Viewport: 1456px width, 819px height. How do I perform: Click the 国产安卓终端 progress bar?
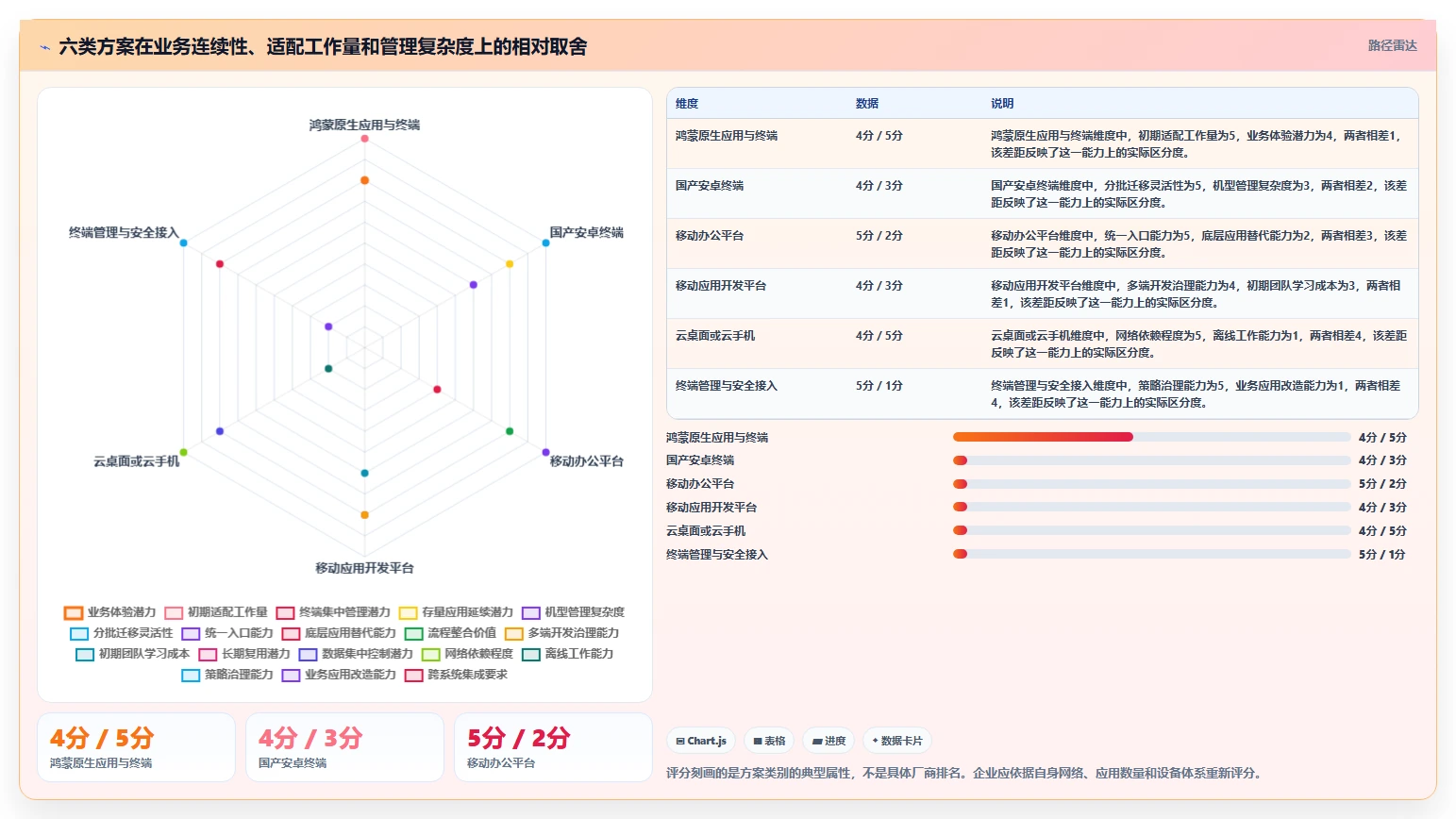[1151, 460]
